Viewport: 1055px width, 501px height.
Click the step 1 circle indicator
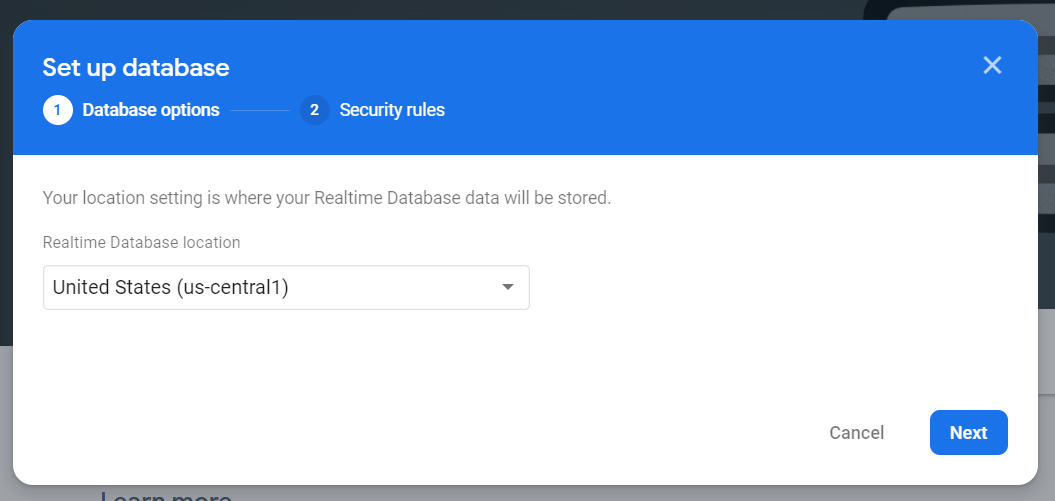click(57, 110)
